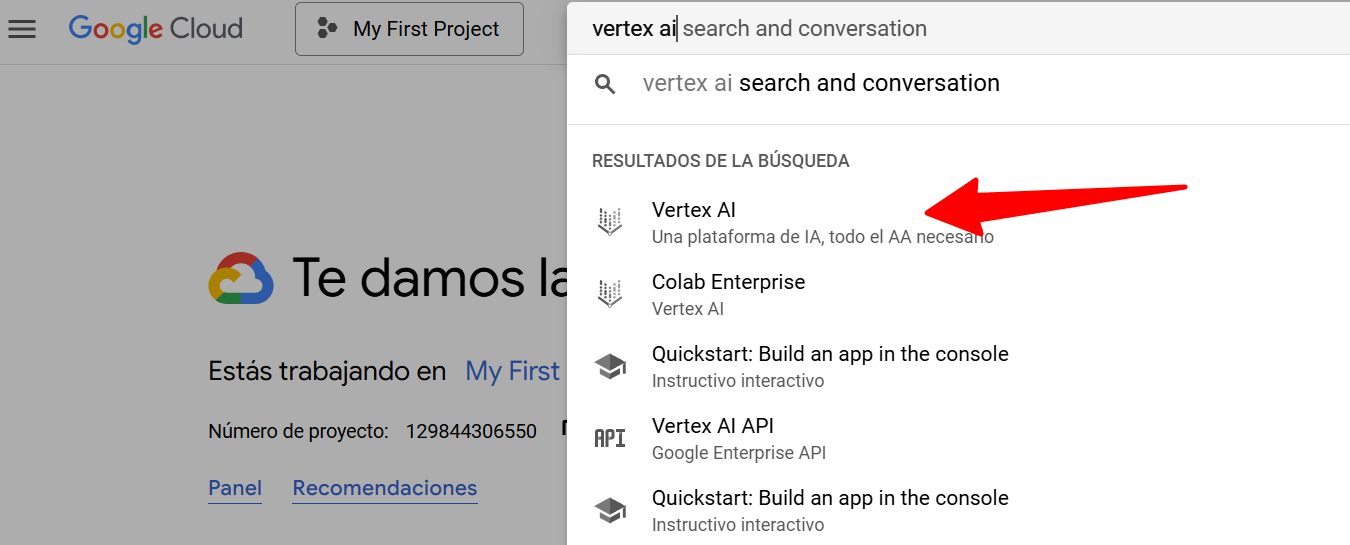Open the last Quickstart result in the list
Image resolution: width=1350 pixels, height=545 pixels.
[829, 499]
